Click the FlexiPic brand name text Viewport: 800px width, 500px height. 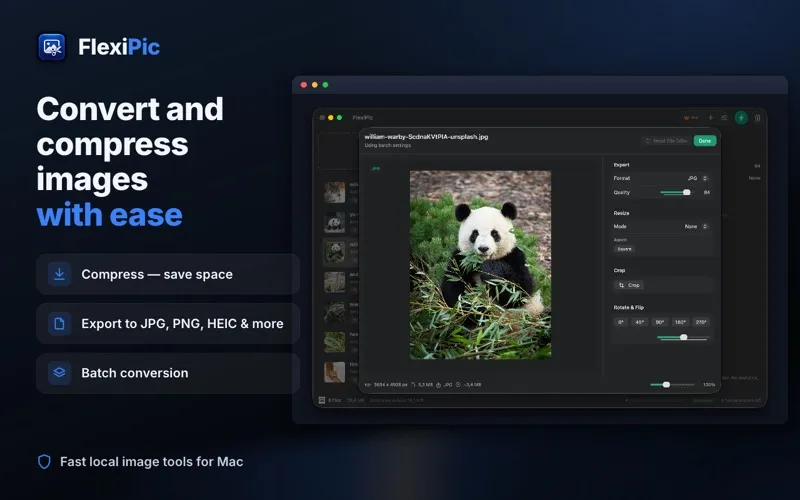[x=119, y=47]
